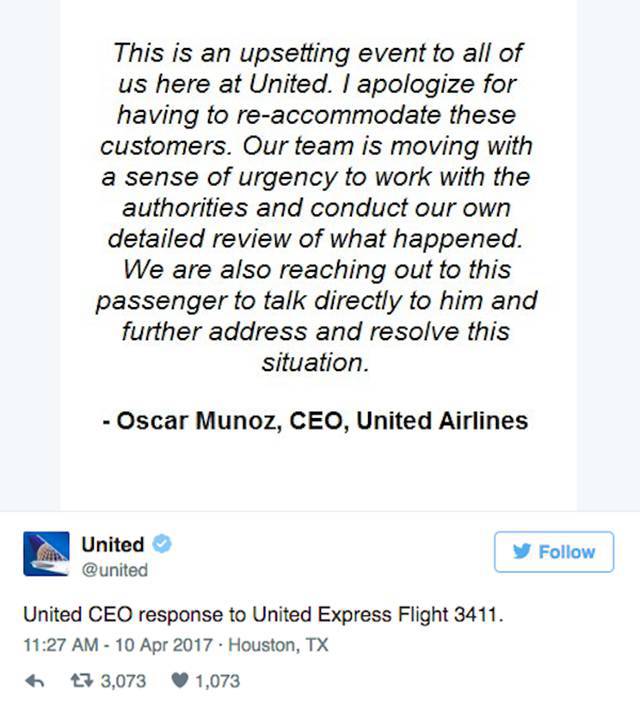The width and height of the screenshot is (640, 708).
Task: Click the 1,073 likes count
Action: pyautogui.click(x=217, y=681)
